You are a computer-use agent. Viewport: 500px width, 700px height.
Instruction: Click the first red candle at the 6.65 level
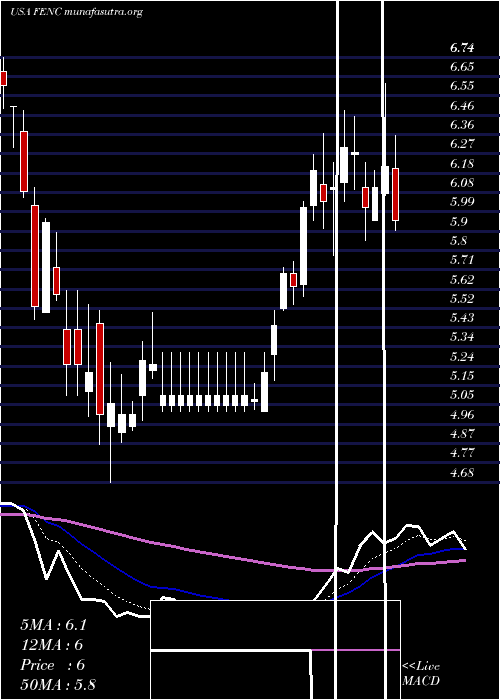click(x=4, y=78)
